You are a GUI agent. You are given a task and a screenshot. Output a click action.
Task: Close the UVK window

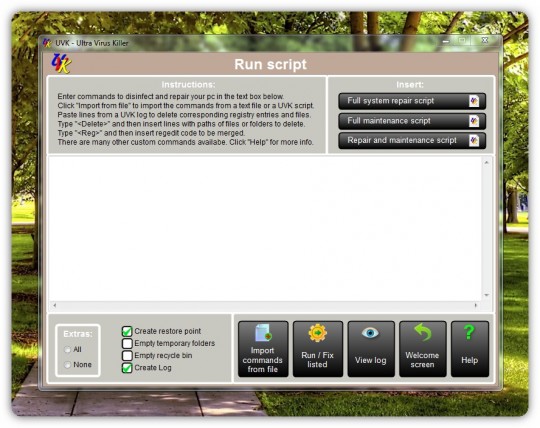tap(485, 41)
